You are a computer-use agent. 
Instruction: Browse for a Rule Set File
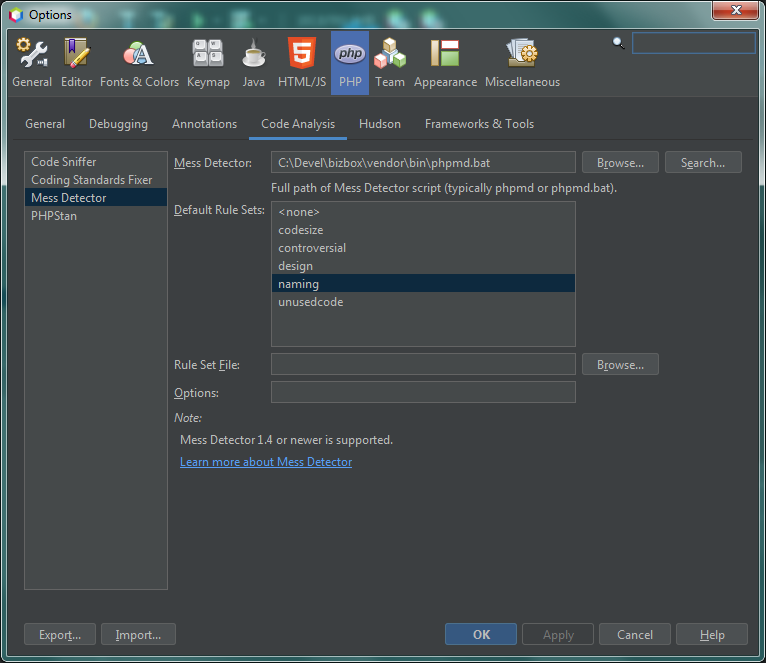pyautogui.click(x=620, y=364)
